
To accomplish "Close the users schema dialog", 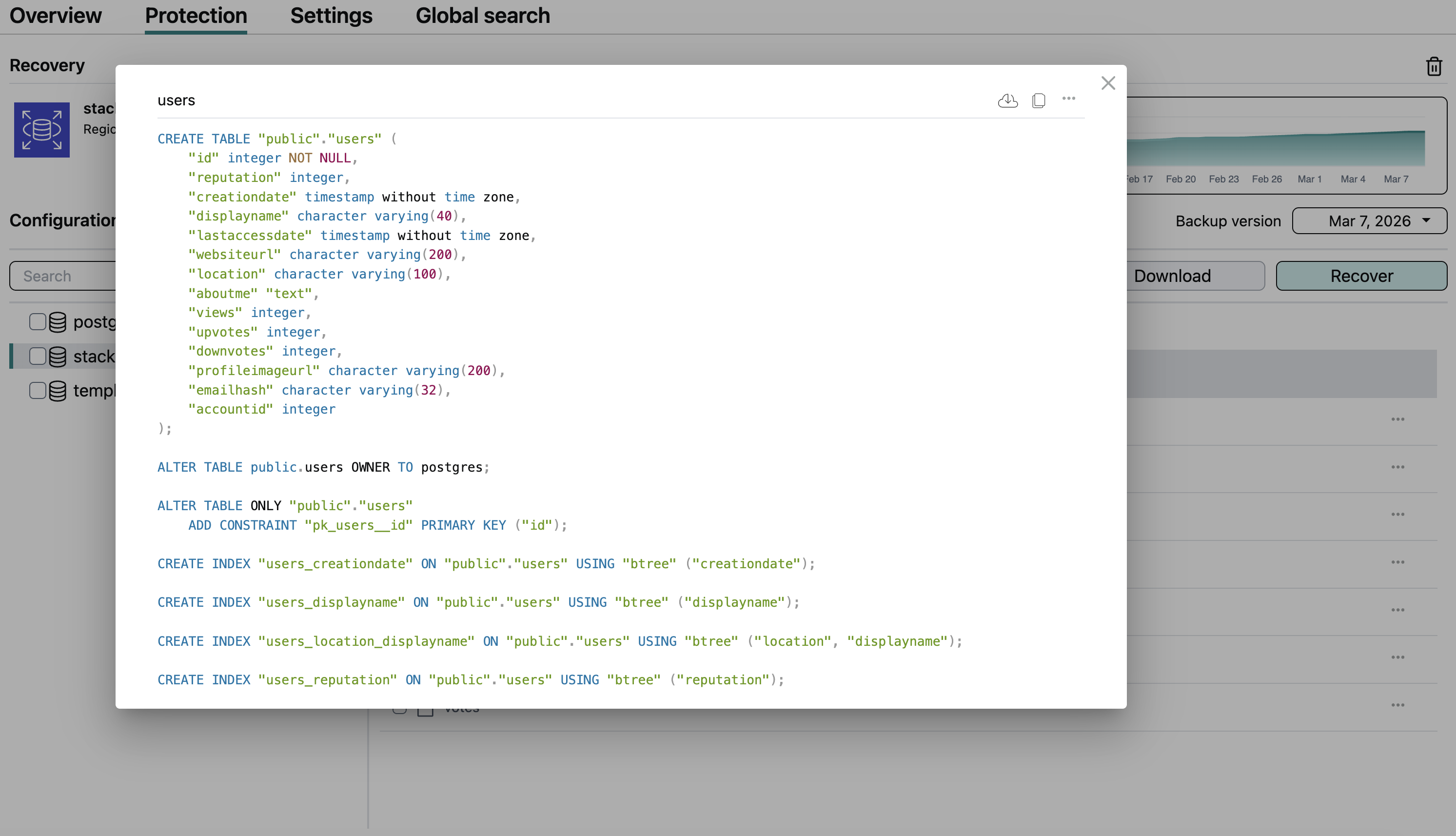I will (1108, 83).
